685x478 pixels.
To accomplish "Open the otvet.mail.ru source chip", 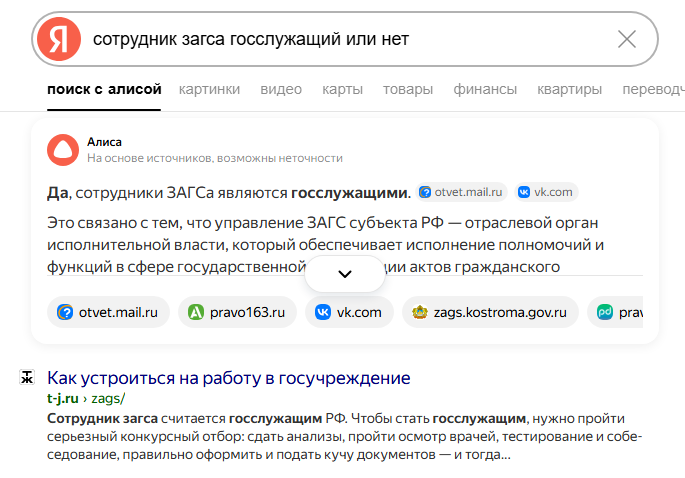I will coord(108,312).
